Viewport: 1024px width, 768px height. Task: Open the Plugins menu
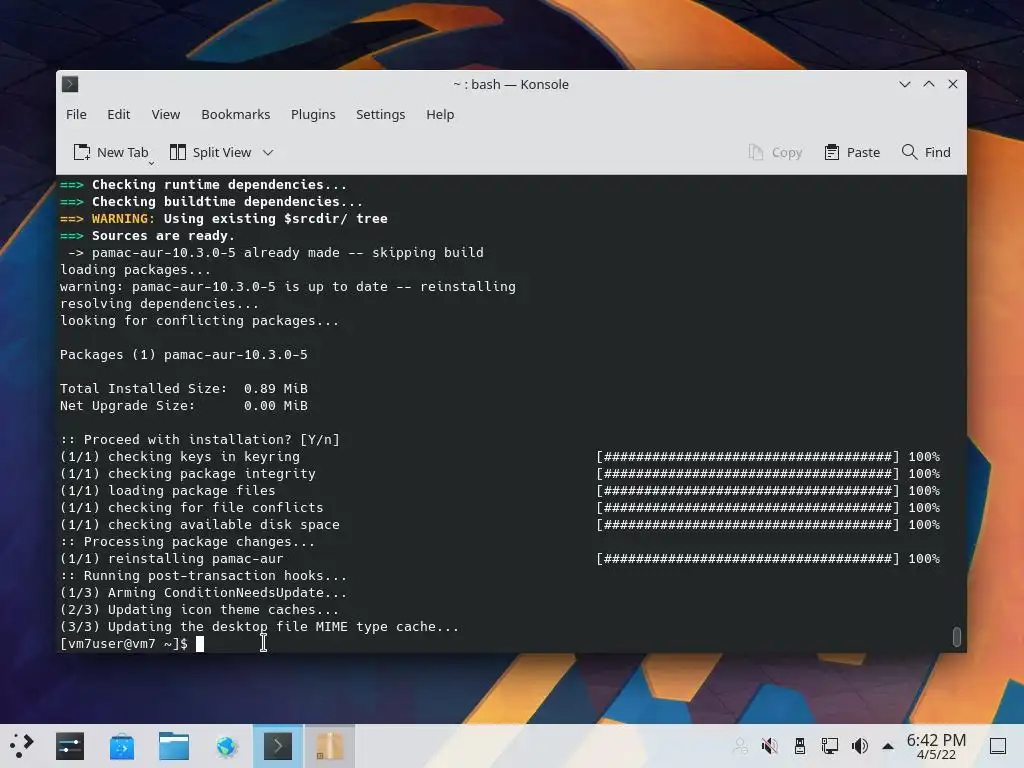point(313,114)
